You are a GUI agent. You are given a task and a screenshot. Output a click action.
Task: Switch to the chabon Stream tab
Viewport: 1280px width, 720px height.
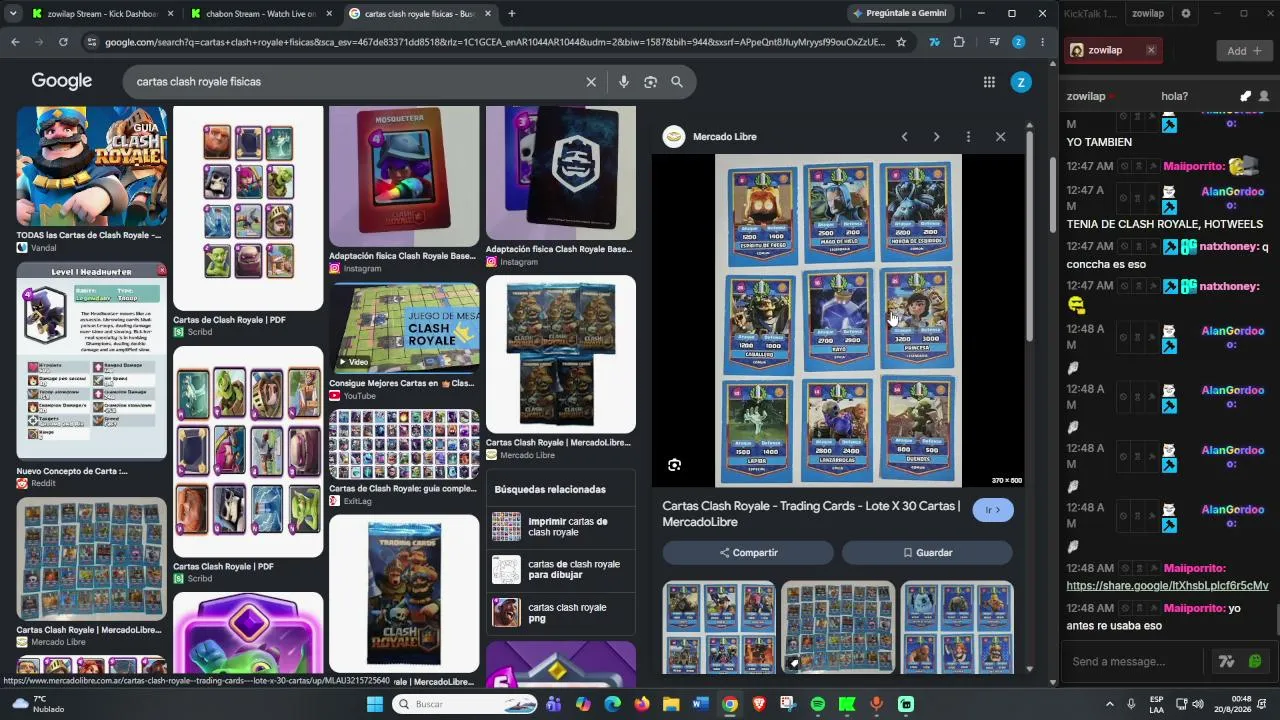click(260, 14)
